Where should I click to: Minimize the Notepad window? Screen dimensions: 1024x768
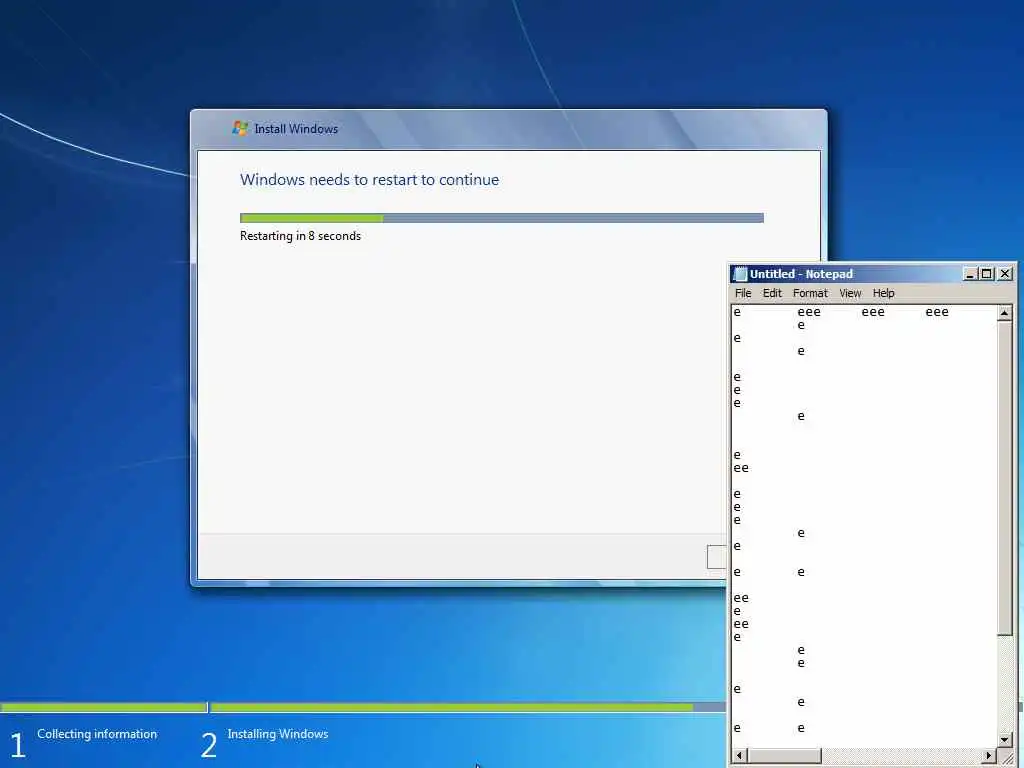[970, 274]
